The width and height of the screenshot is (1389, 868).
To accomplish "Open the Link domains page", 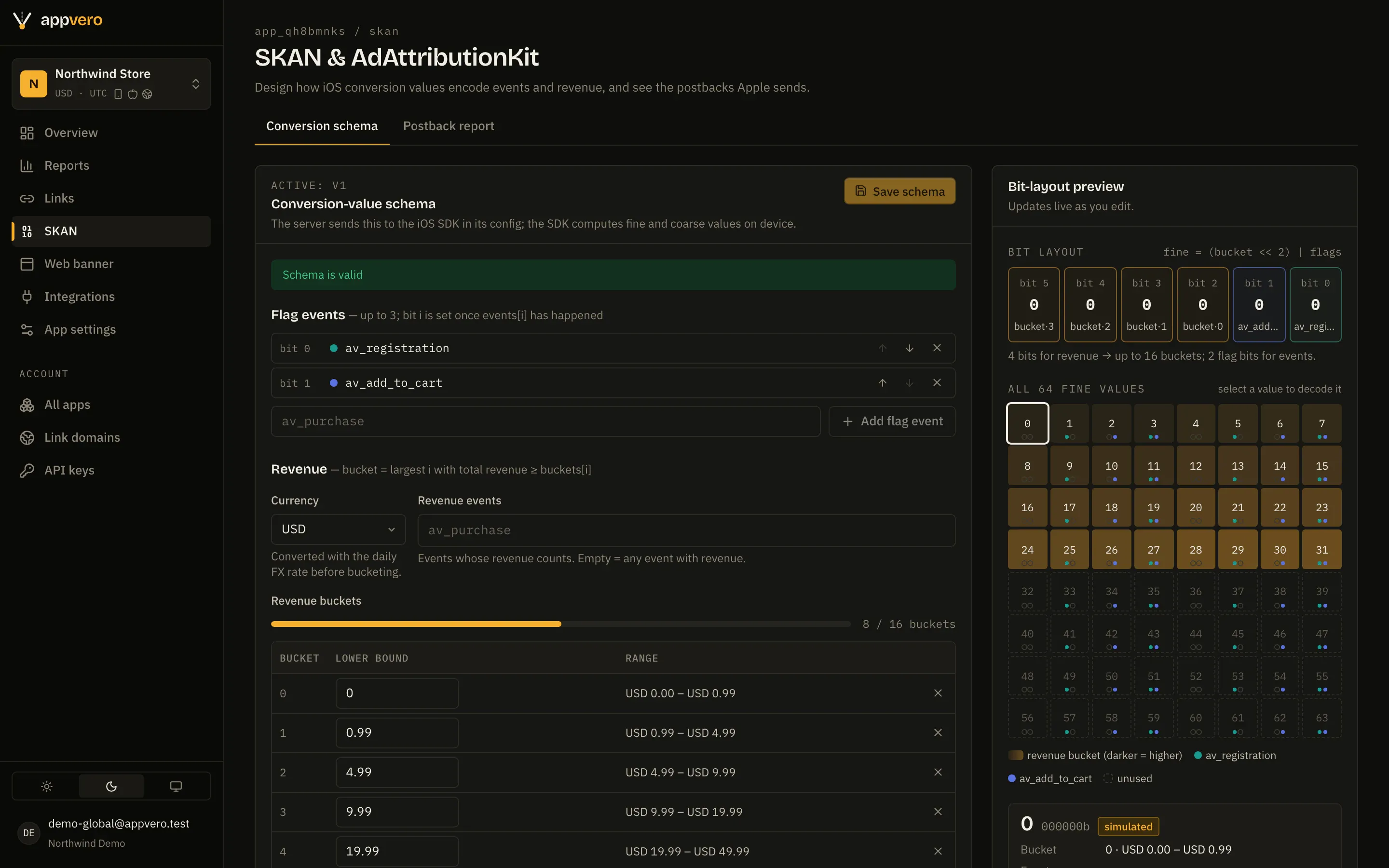I will coord(111,437).
